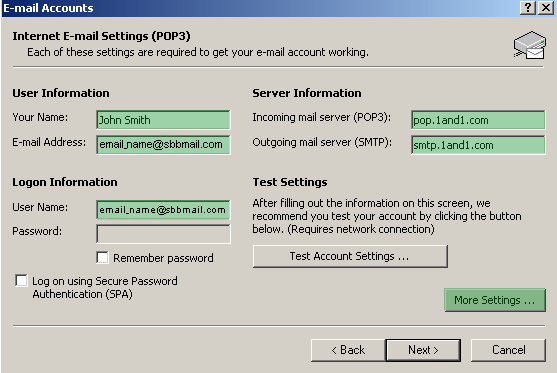Click Test Account Settings button
Image resolution: width=557 pixels, height=373 pixels.
click(350, 256)
